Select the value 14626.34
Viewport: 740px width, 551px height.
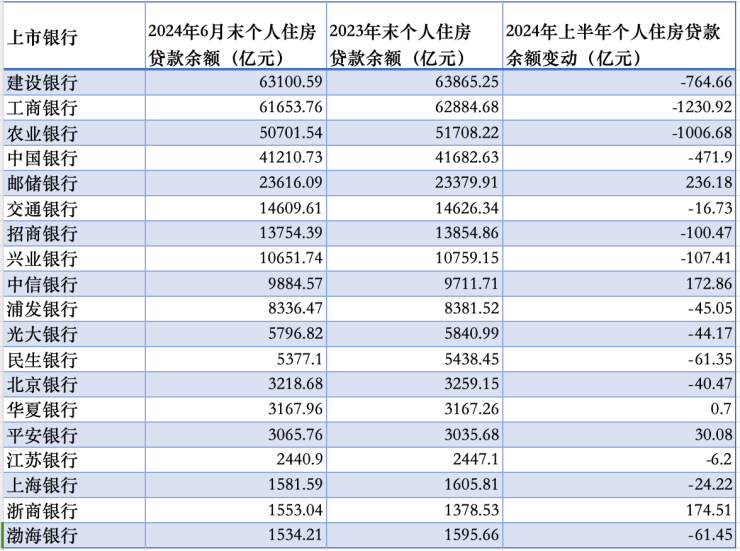click(x=467, y=208)
